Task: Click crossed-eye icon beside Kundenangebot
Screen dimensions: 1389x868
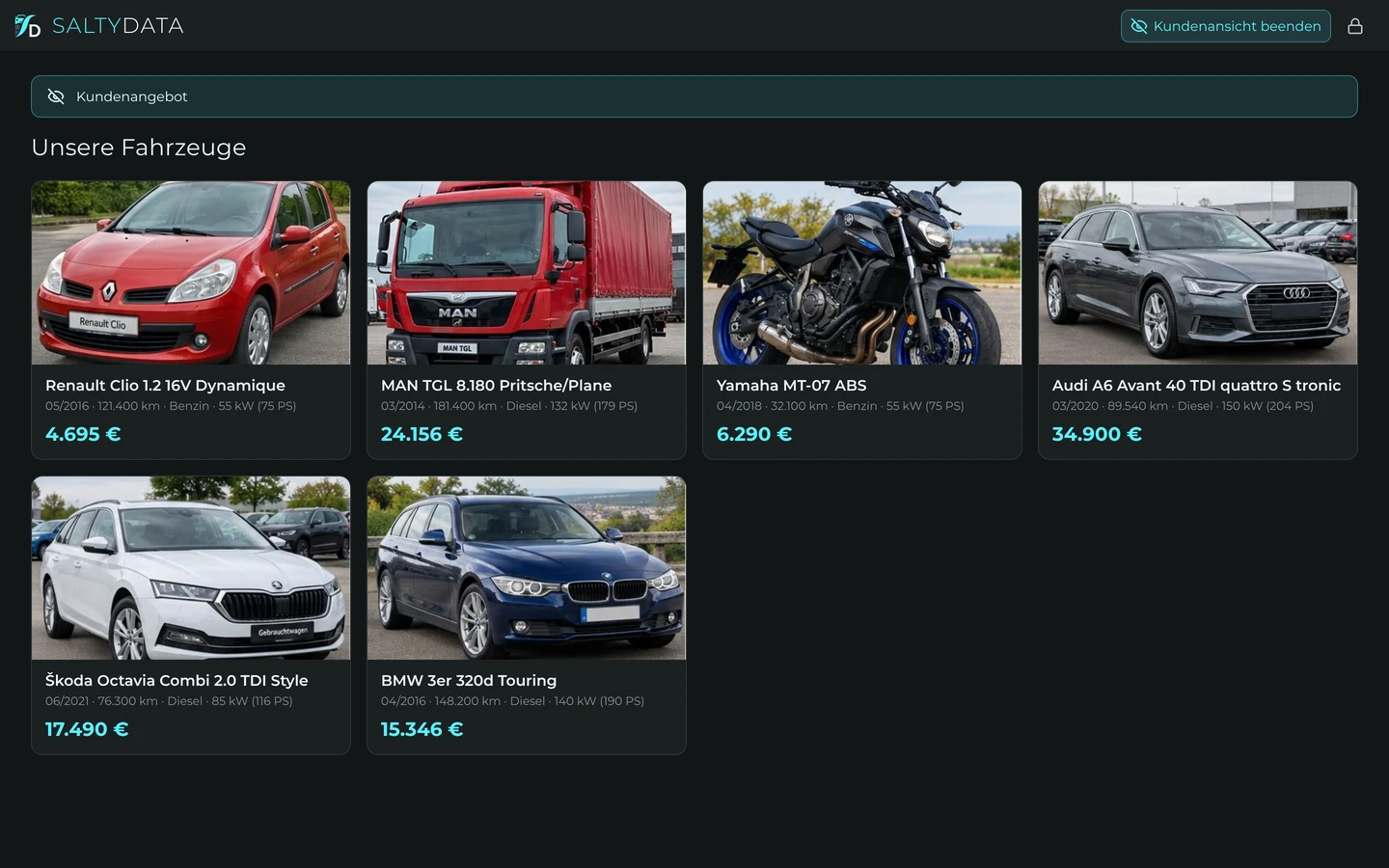Action: pyautogui.click(x=56, y=96)
